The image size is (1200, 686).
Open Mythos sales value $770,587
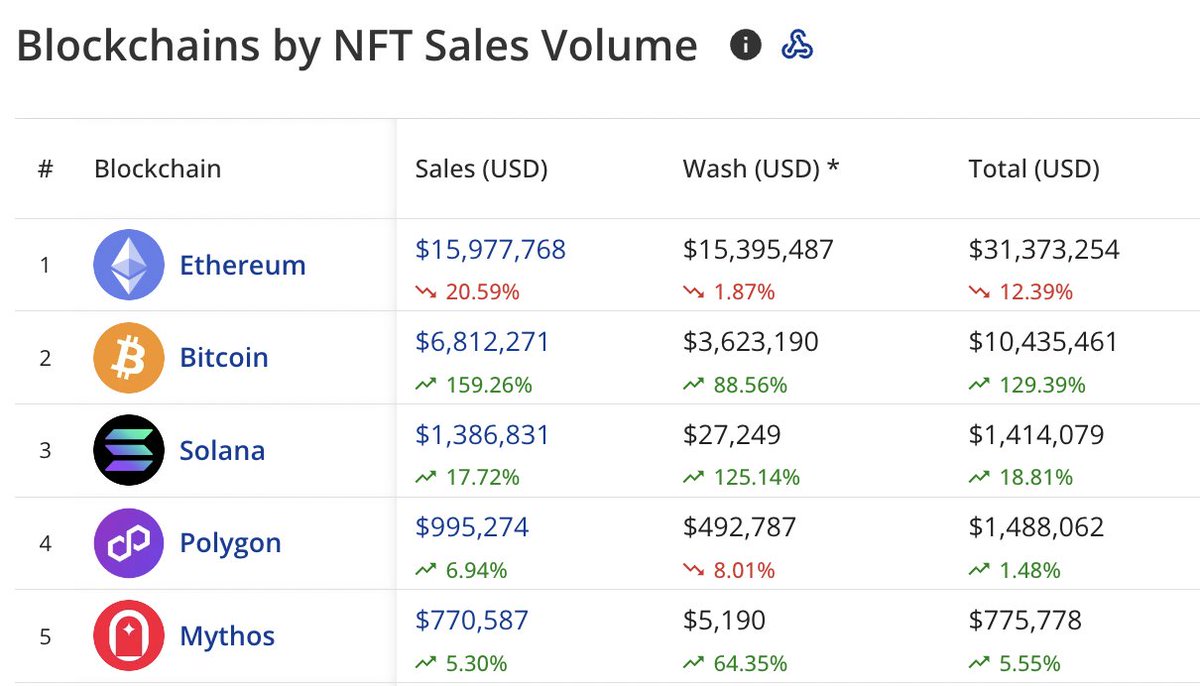pyautogui.click(x=472, y=620)
